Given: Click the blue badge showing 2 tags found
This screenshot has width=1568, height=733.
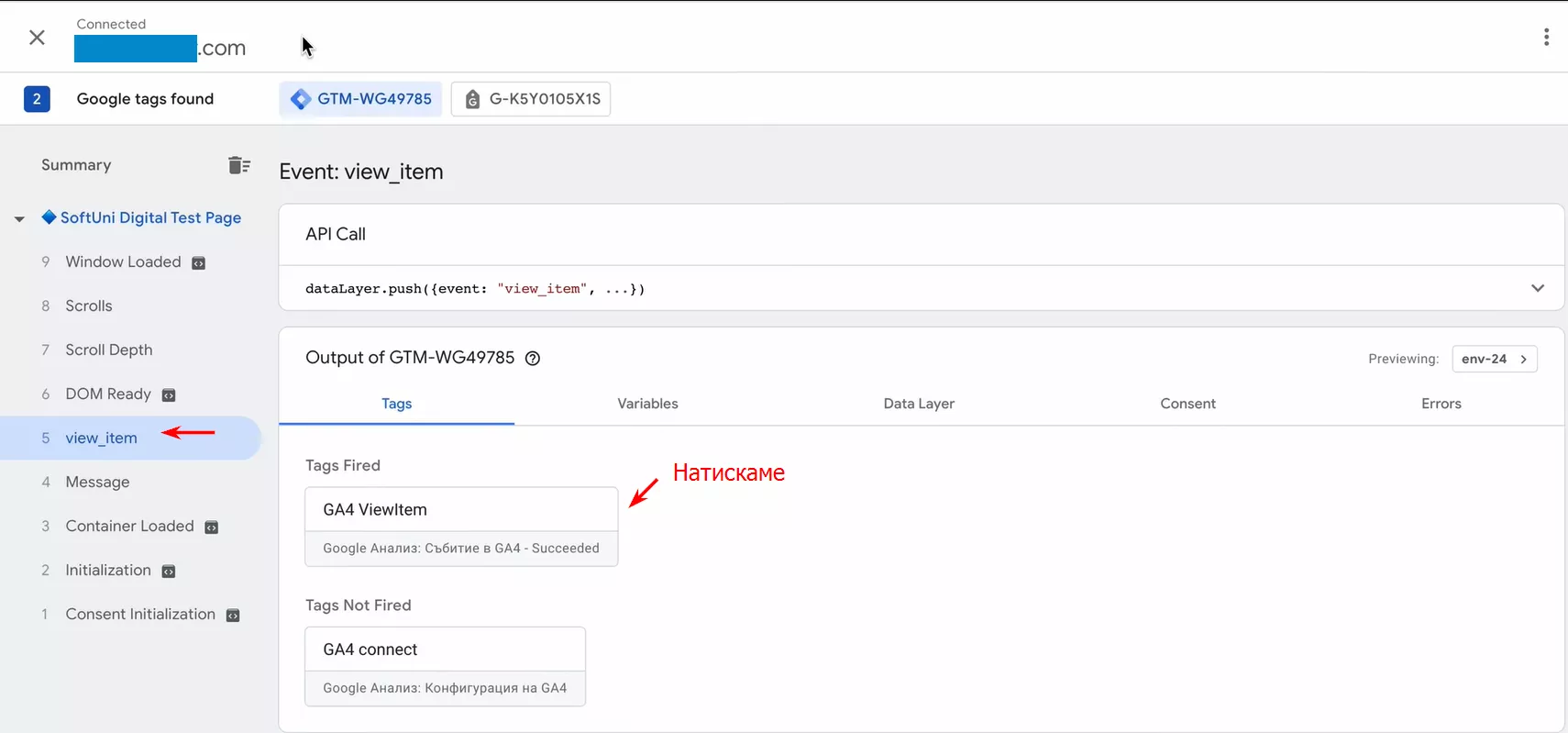Looking at the screenshot, I should [37, 99].
